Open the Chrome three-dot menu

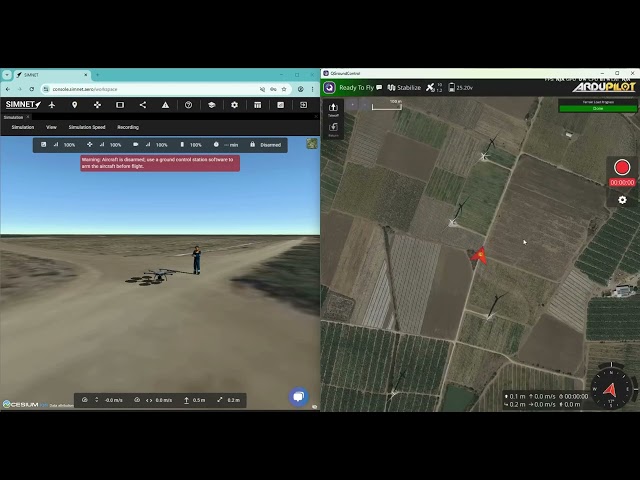(313, 89)
